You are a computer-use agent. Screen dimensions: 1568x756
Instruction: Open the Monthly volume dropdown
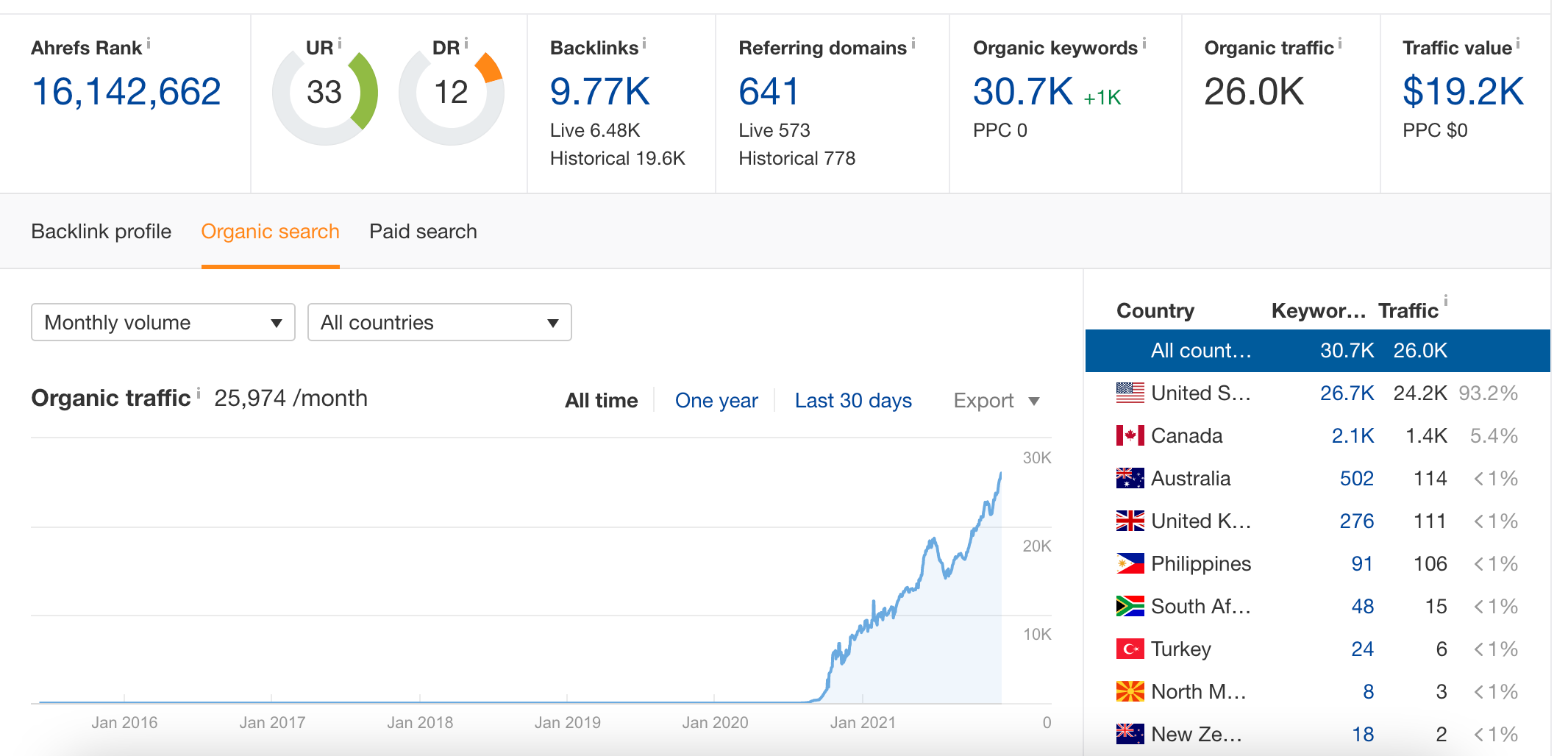(162, 322)
